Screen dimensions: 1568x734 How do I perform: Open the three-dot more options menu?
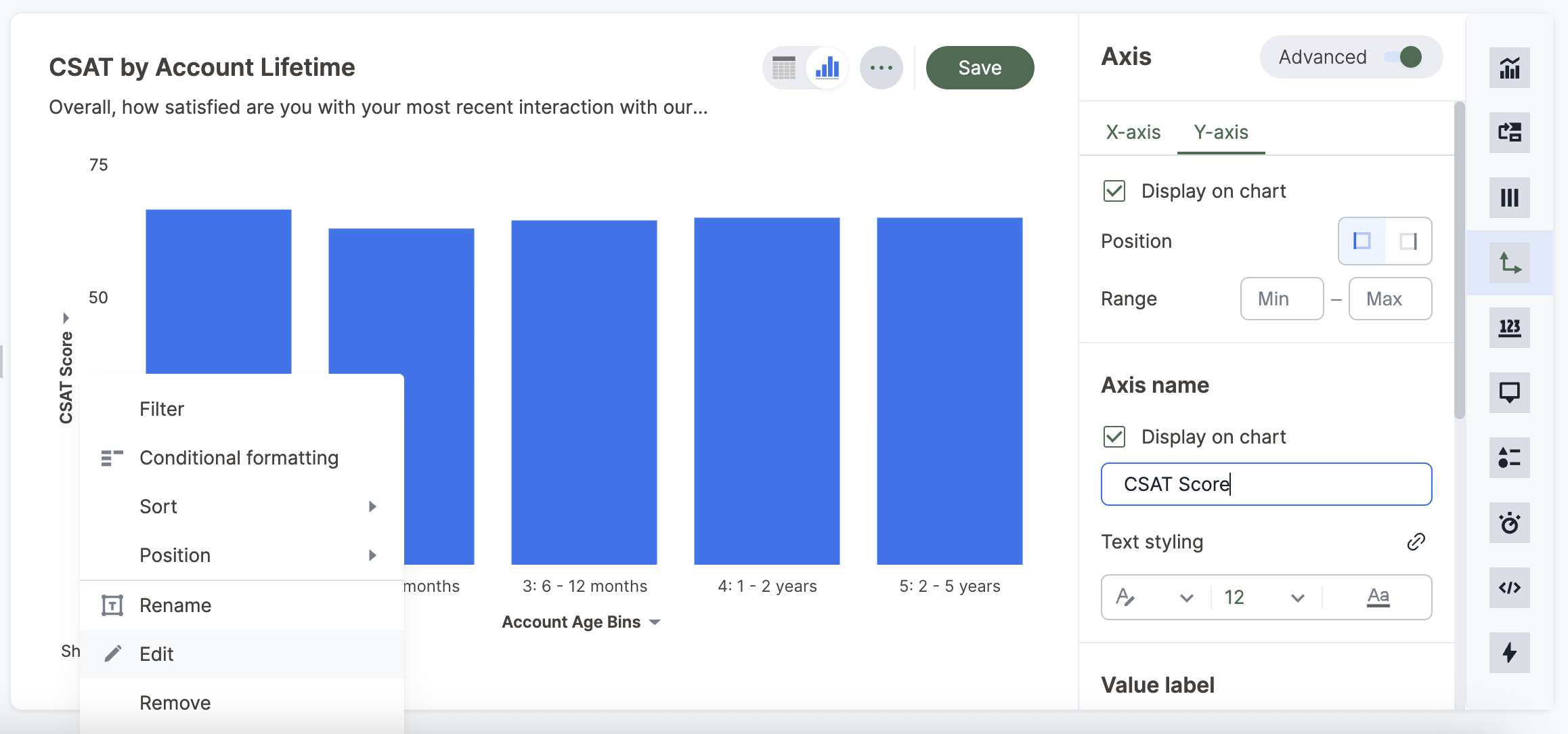click(881, 68)
